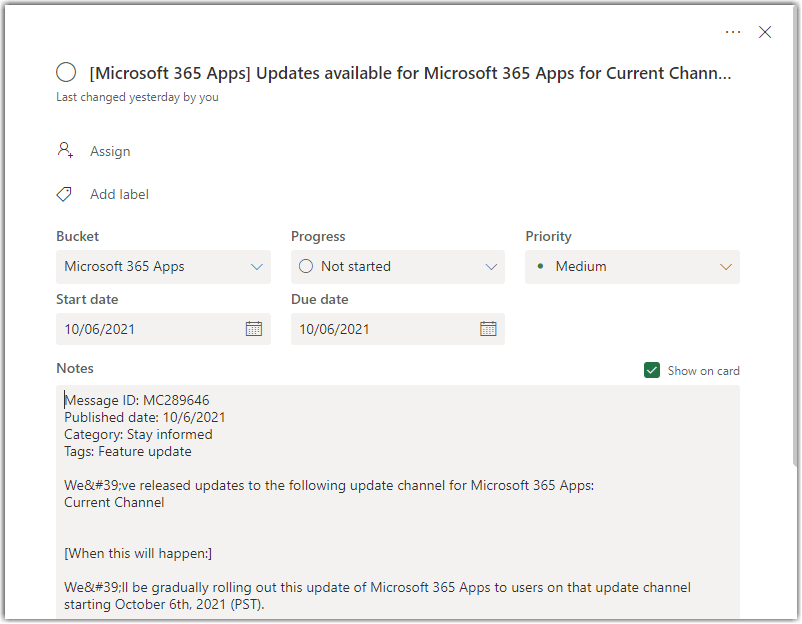Click the label tag icon
This screenshot has height=624, width=802.
pos(65,194)
